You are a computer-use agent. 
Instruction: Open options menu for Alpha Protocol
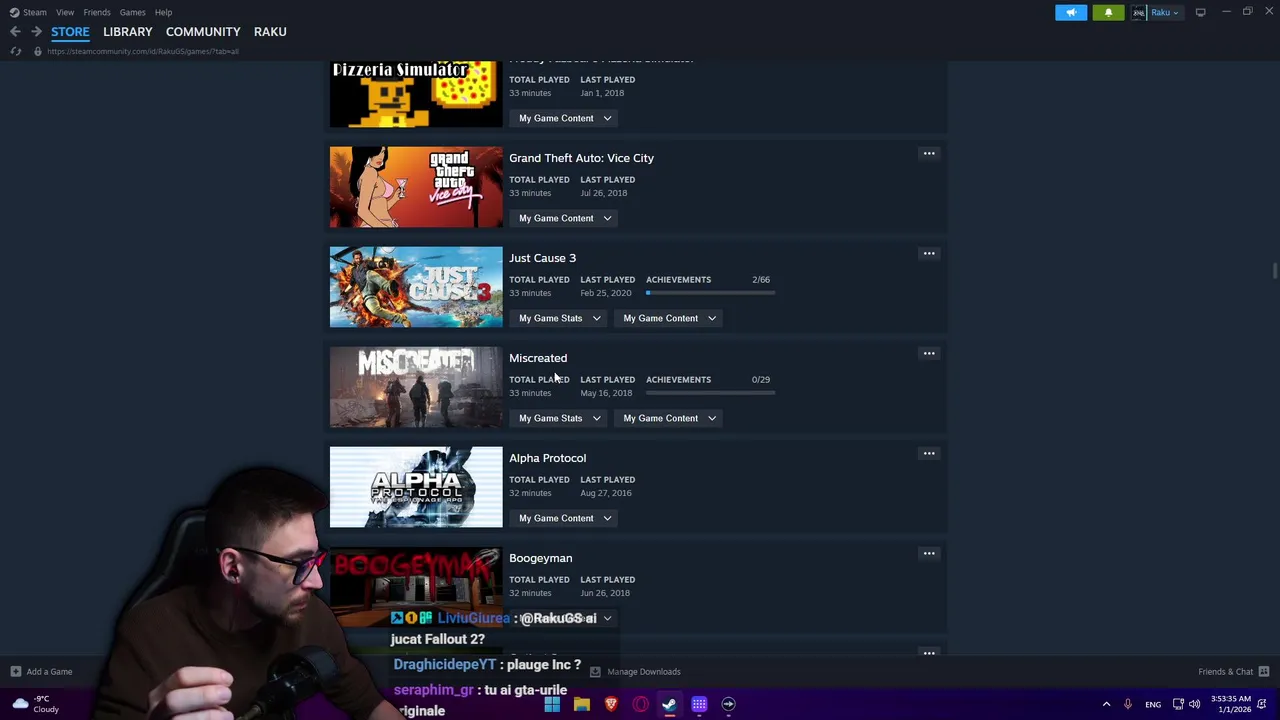[929, 454]
